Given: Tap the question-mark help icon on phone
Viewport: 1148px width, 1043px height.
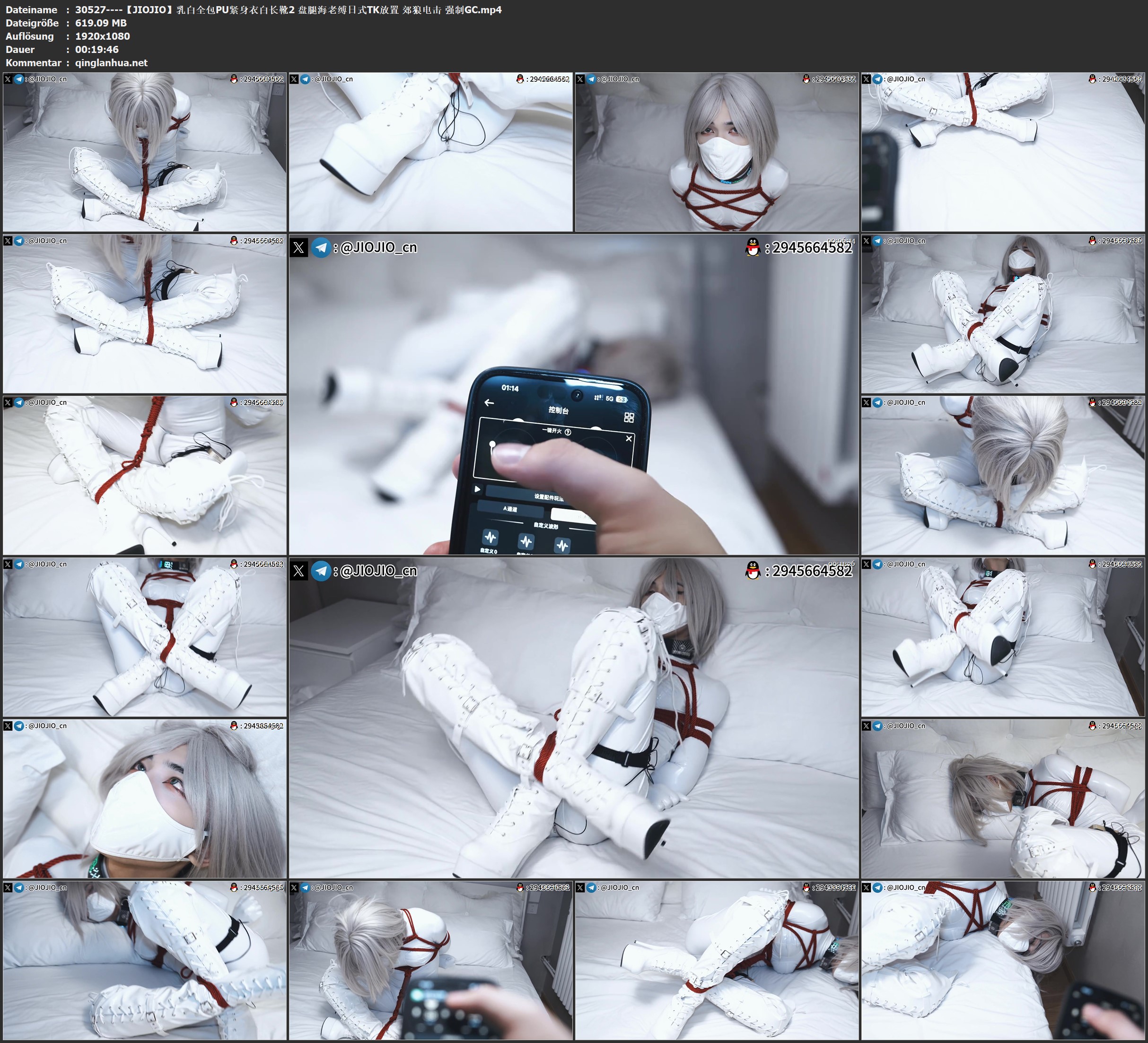Looking at the screenshot, I should click(x=568, y=432).
